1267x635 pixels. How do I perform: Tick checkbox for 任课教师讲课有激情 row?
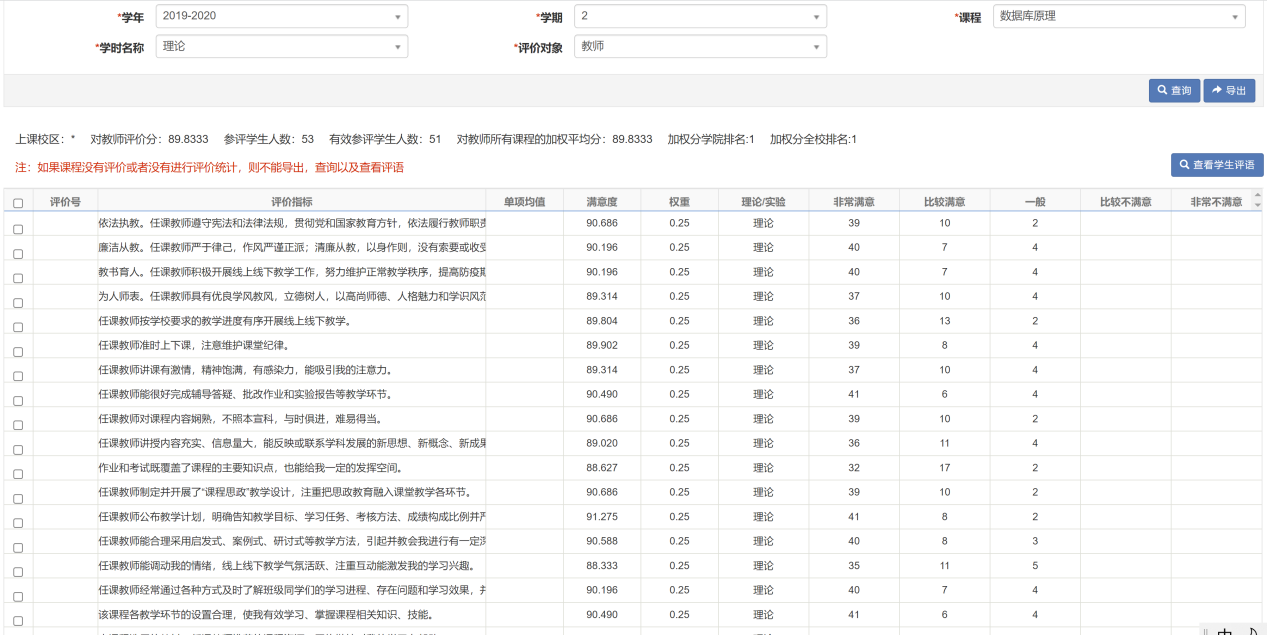point(18,376)
